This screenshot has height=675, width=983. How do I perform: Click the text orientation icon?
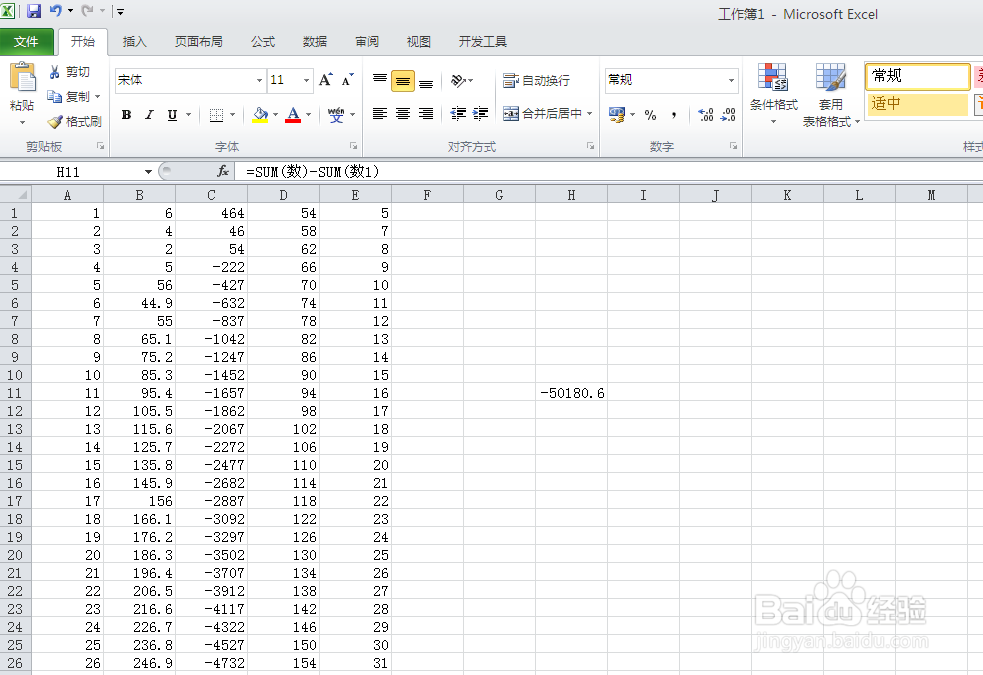458,80
